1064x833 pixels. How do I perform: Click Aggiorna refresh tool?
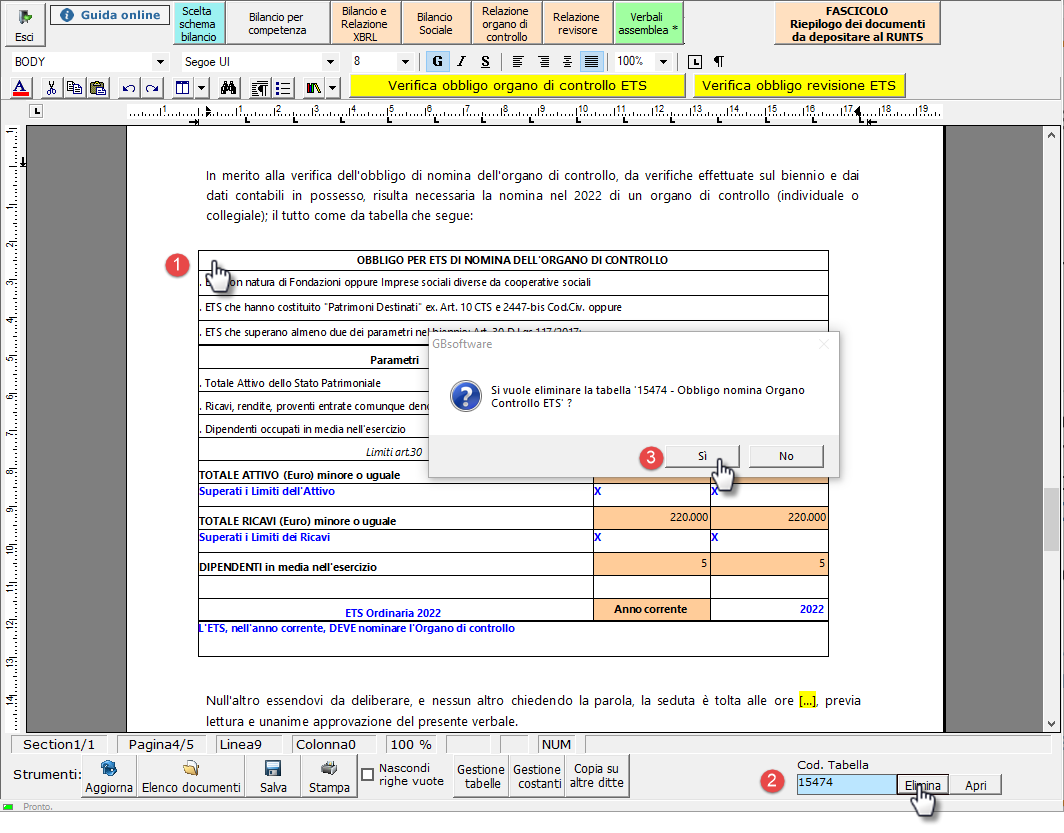(x=109, y=777)
